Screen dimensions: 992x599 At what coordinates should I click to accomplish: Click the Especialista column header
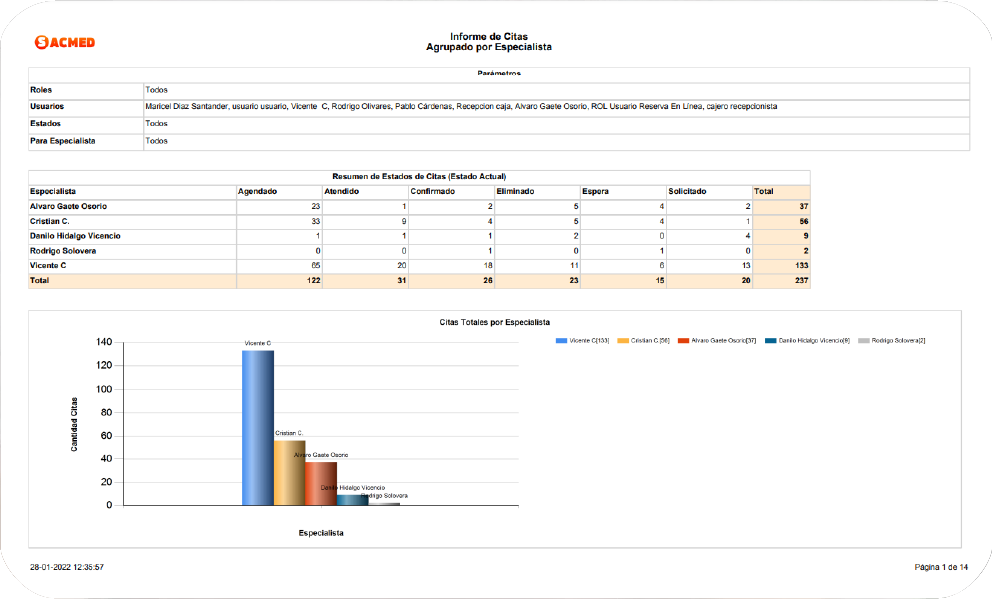click(x=54, y=191)
